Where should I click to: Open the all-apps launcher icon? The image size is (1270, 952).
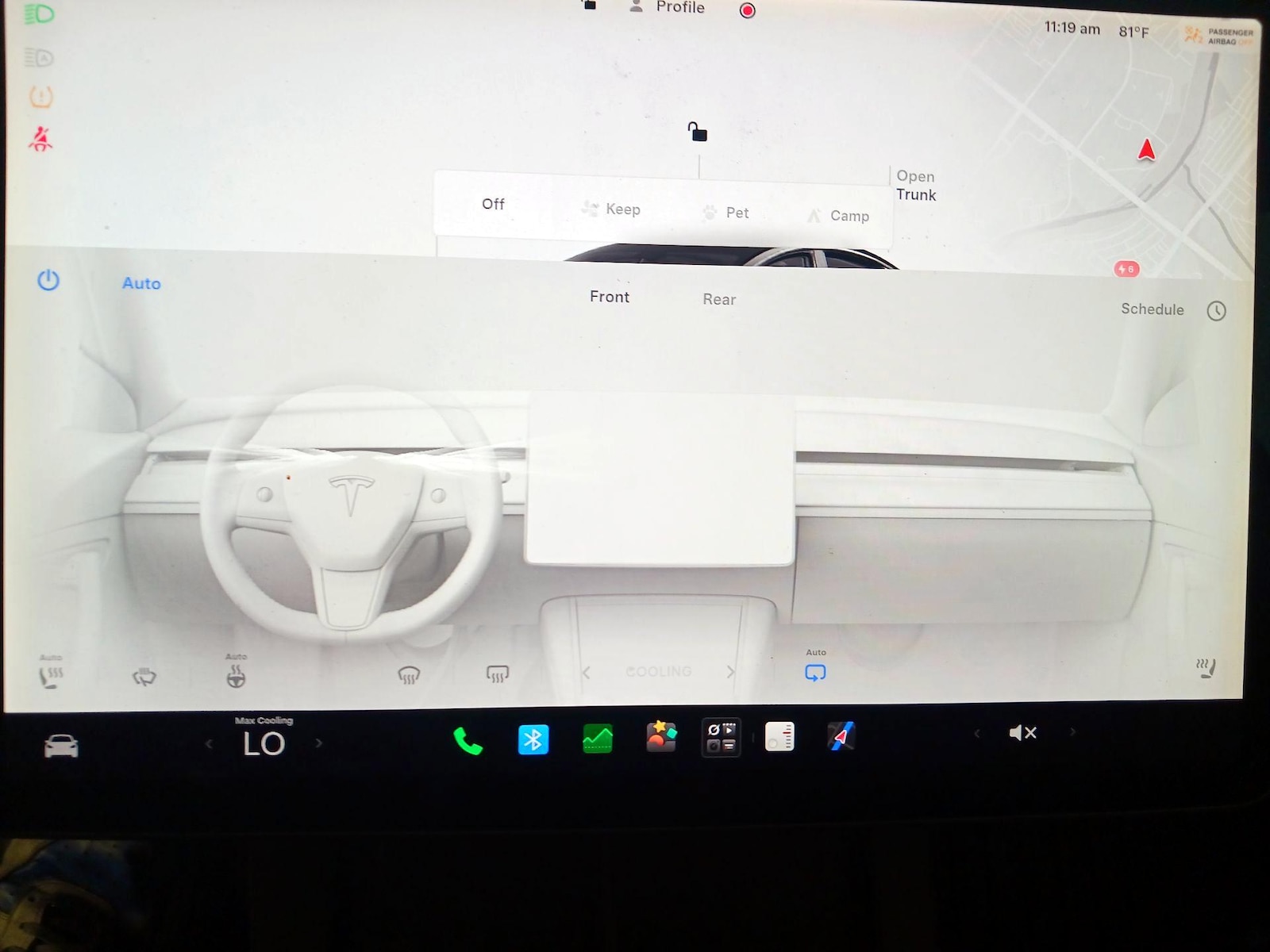721,737
